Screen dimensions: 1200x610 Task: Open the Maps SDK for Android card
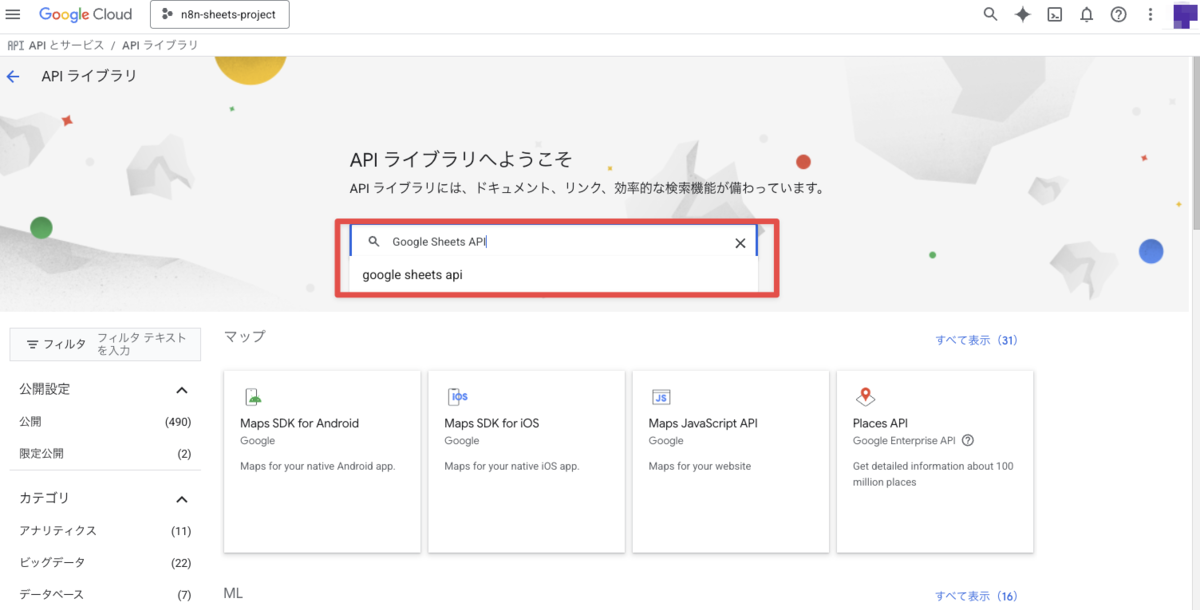[322, 461]
